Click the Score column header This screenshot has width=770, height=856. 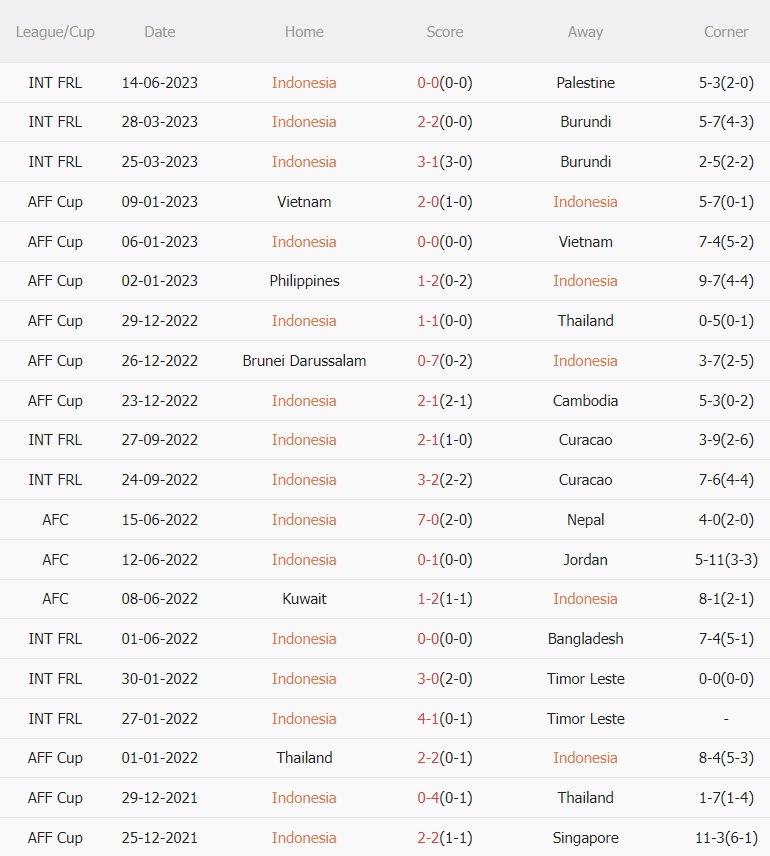click(445, 32)
